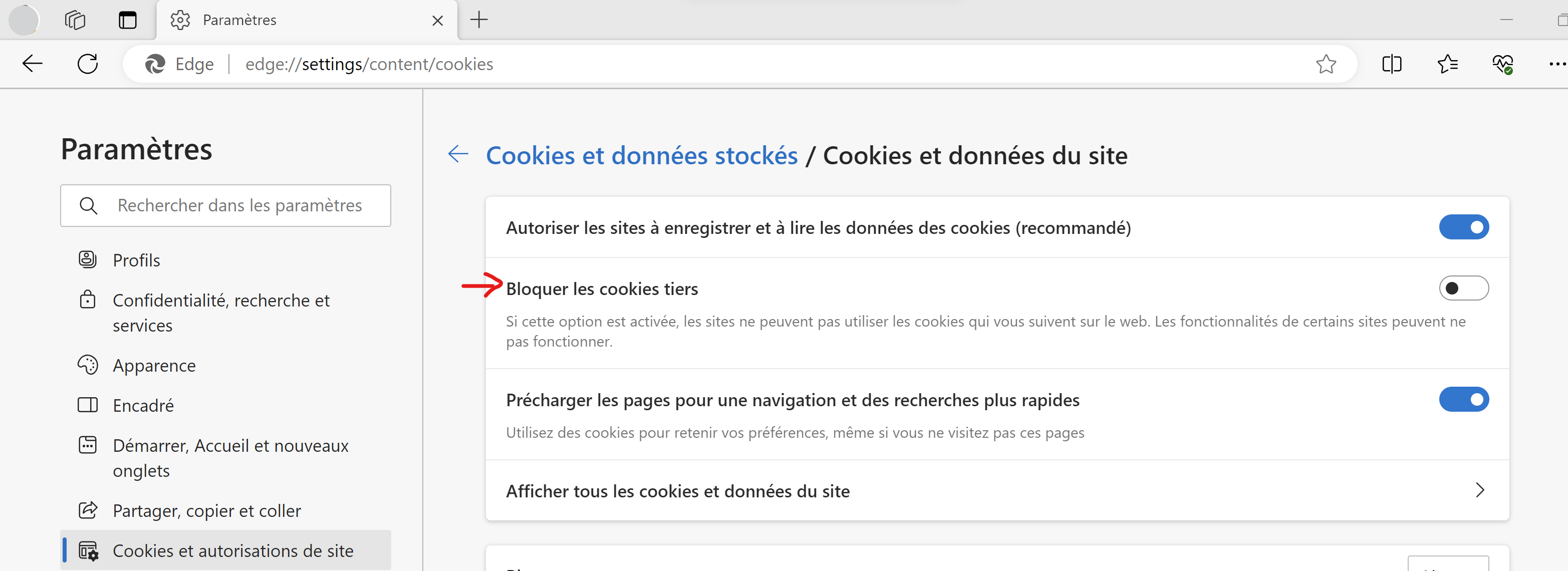Select Apparence in the settings sidebar
Image resolution: width=1568 pixels, height=571 pixels.
(154, 365)
